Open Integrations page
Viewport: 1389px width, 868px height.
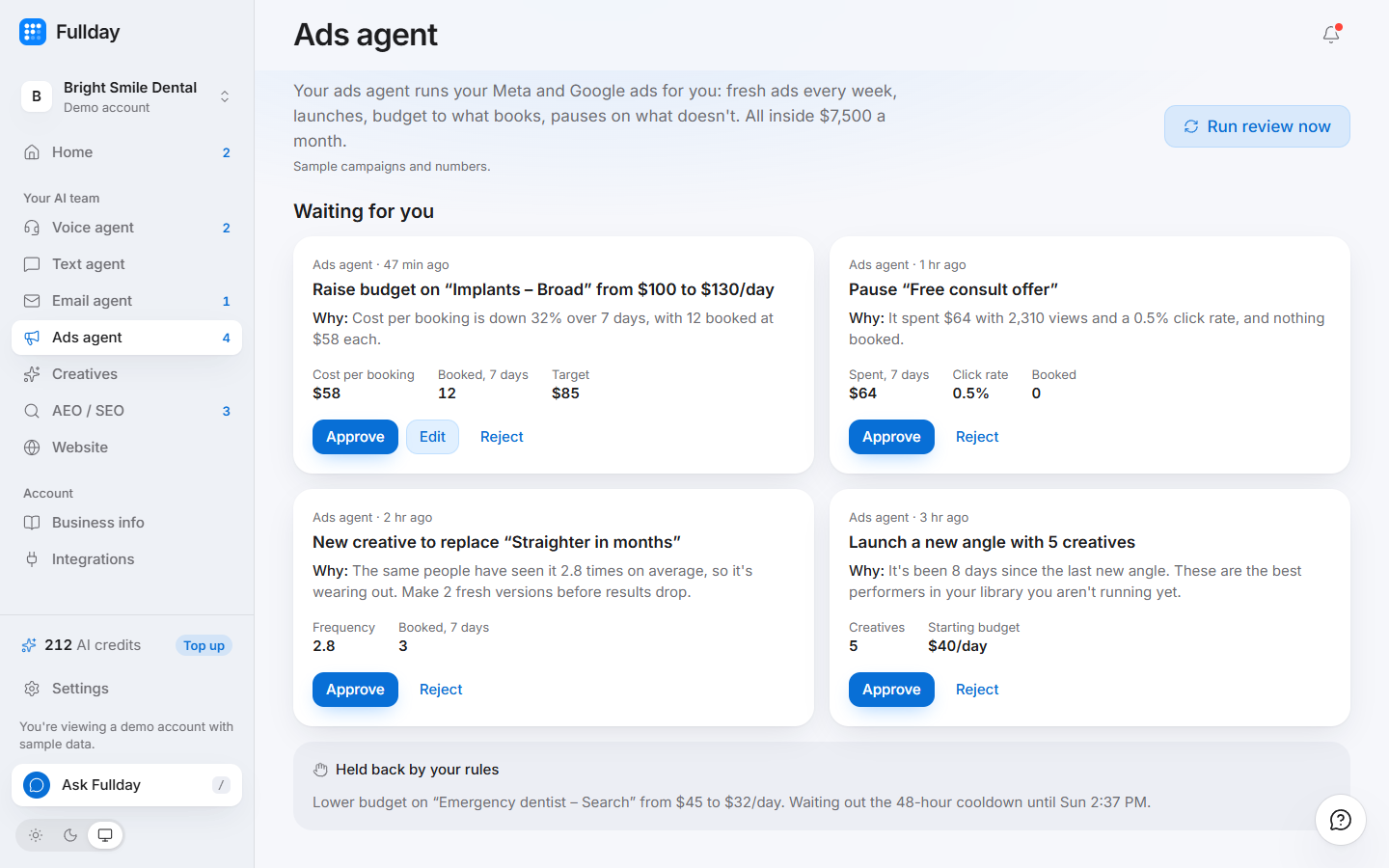(127, 559)
